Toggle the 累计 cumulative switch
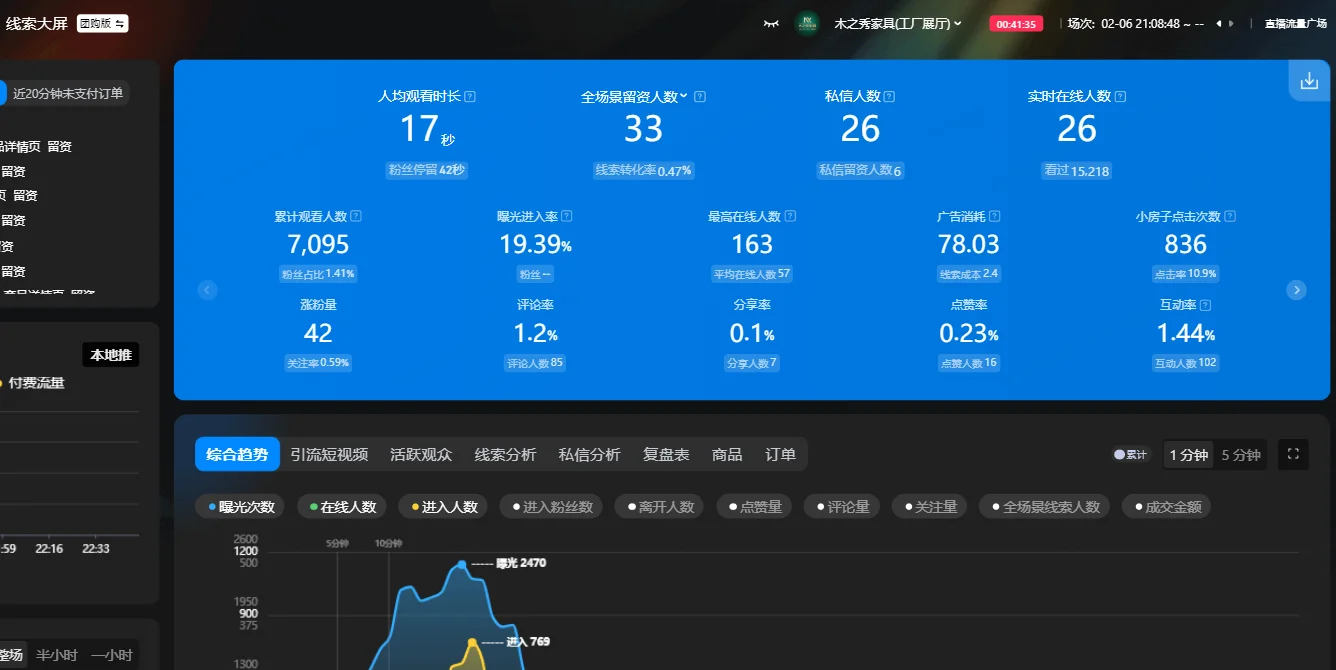Screen dimensions: 1336x670 [1130, 454]
